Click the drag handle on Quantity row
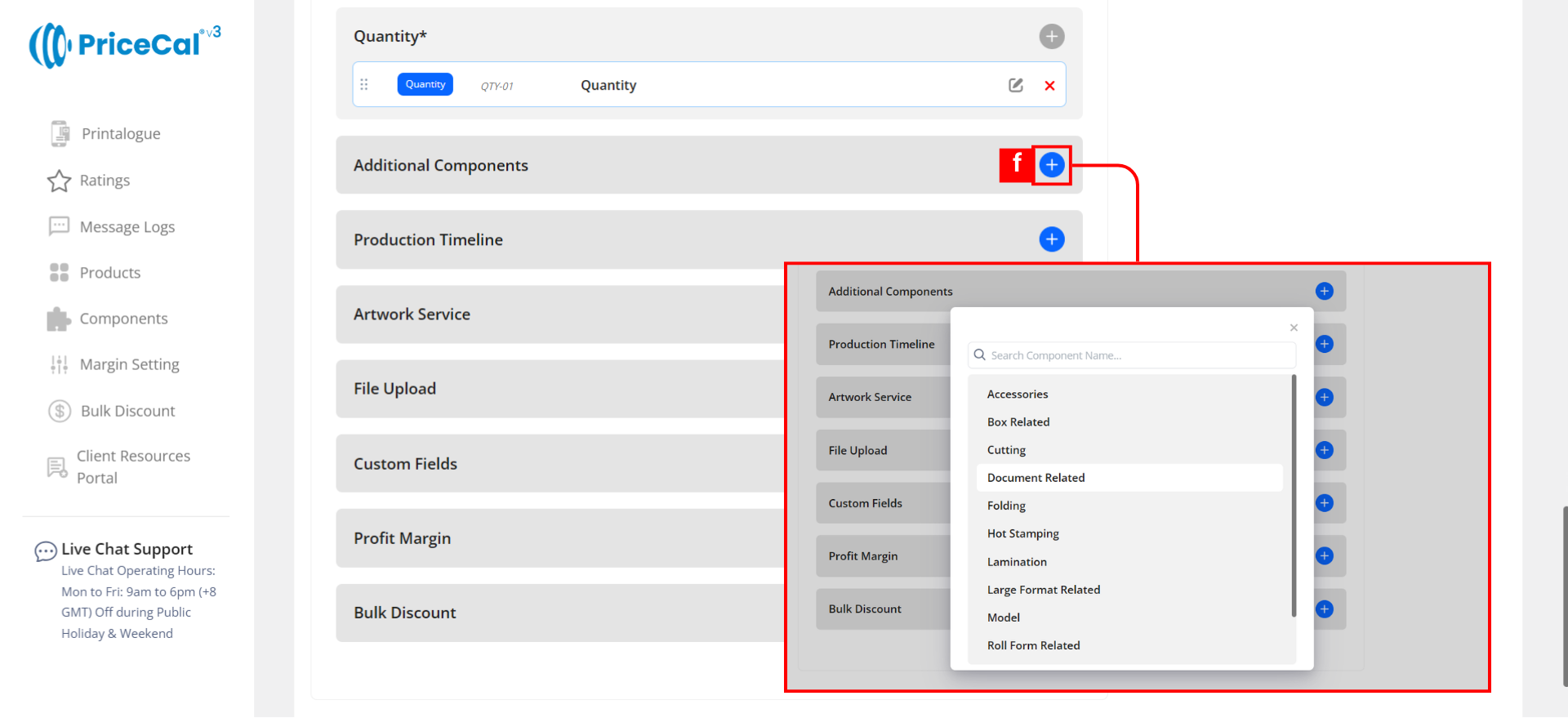1568x718 pixels. (x=364, y=85)
